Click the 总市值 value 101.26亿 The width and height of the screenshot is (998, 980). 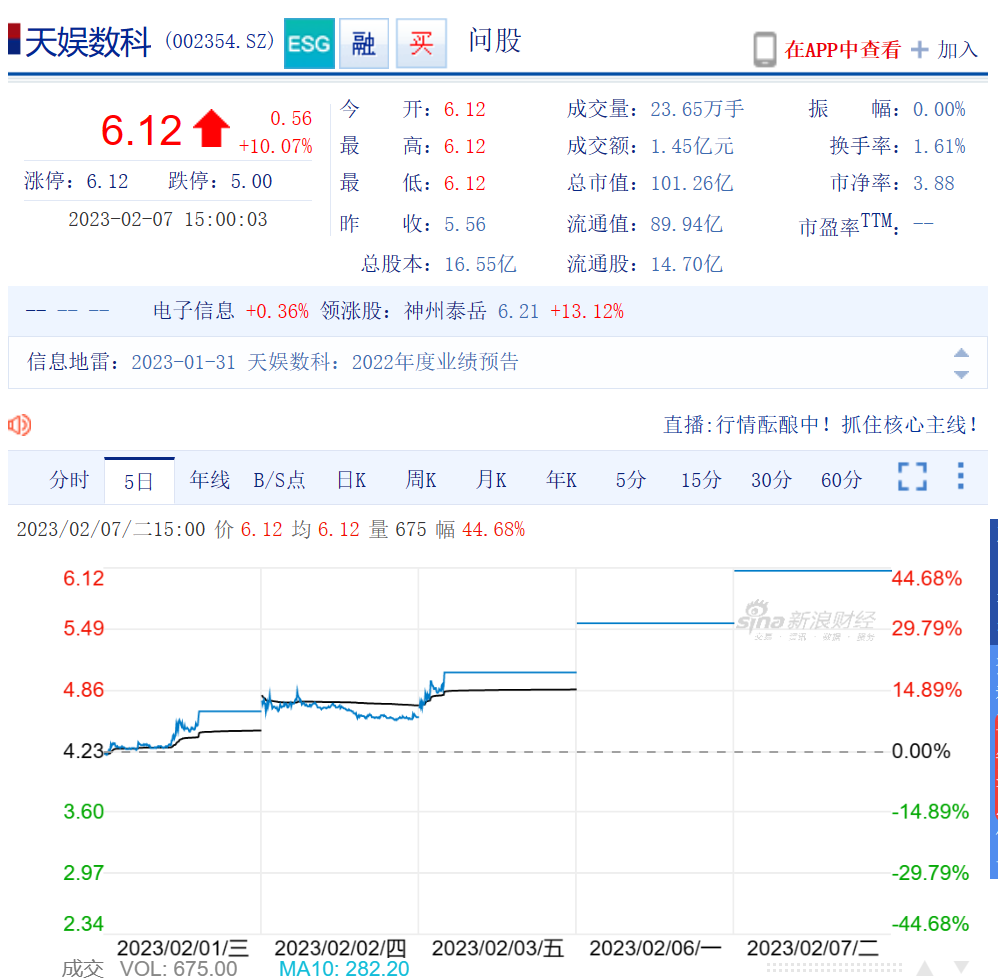click(x=692, y=183)
